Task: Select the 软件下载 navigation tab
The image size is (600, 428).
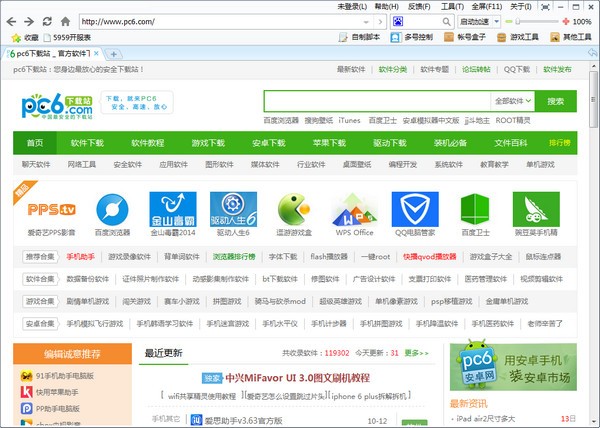Action: coord(87,143)
